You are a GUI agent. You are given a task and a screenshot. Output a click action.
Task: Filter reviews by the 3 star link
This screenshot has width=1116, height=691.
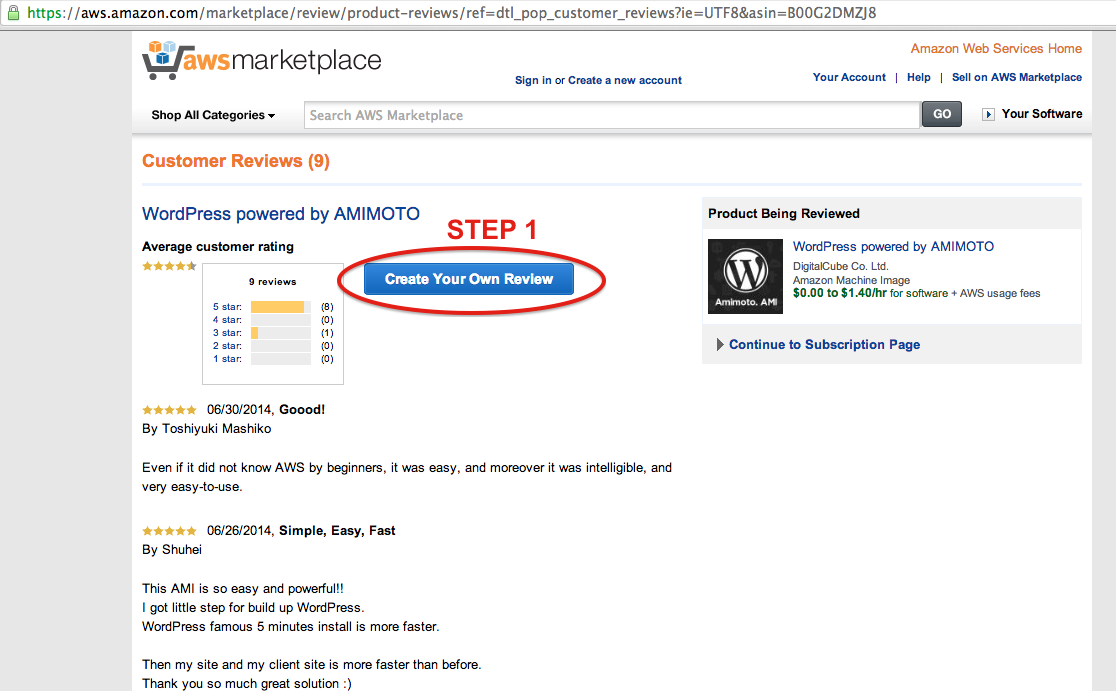[x=227, y=332]
